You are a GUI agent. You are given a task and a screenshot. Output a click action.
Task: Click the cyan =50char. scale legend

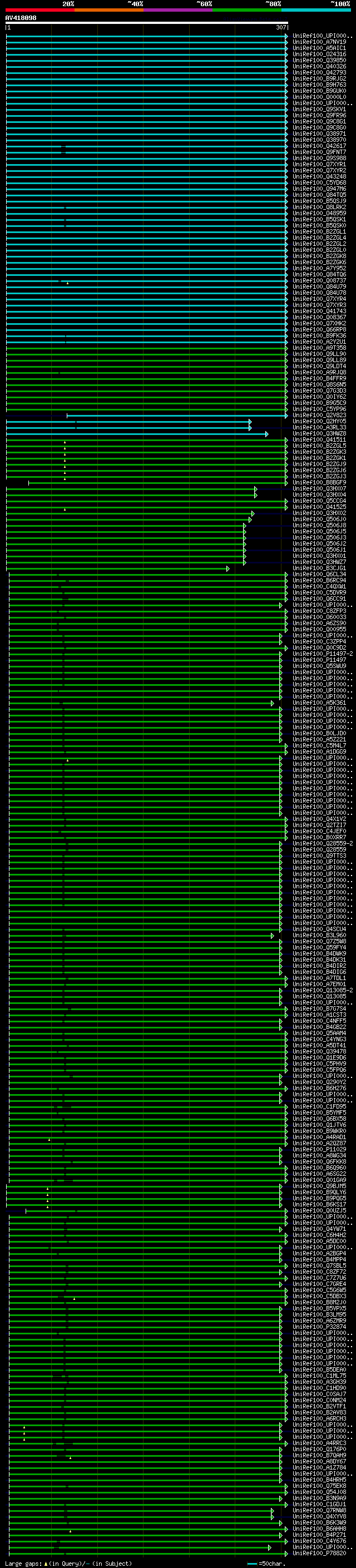click(x=266, y=1564)
